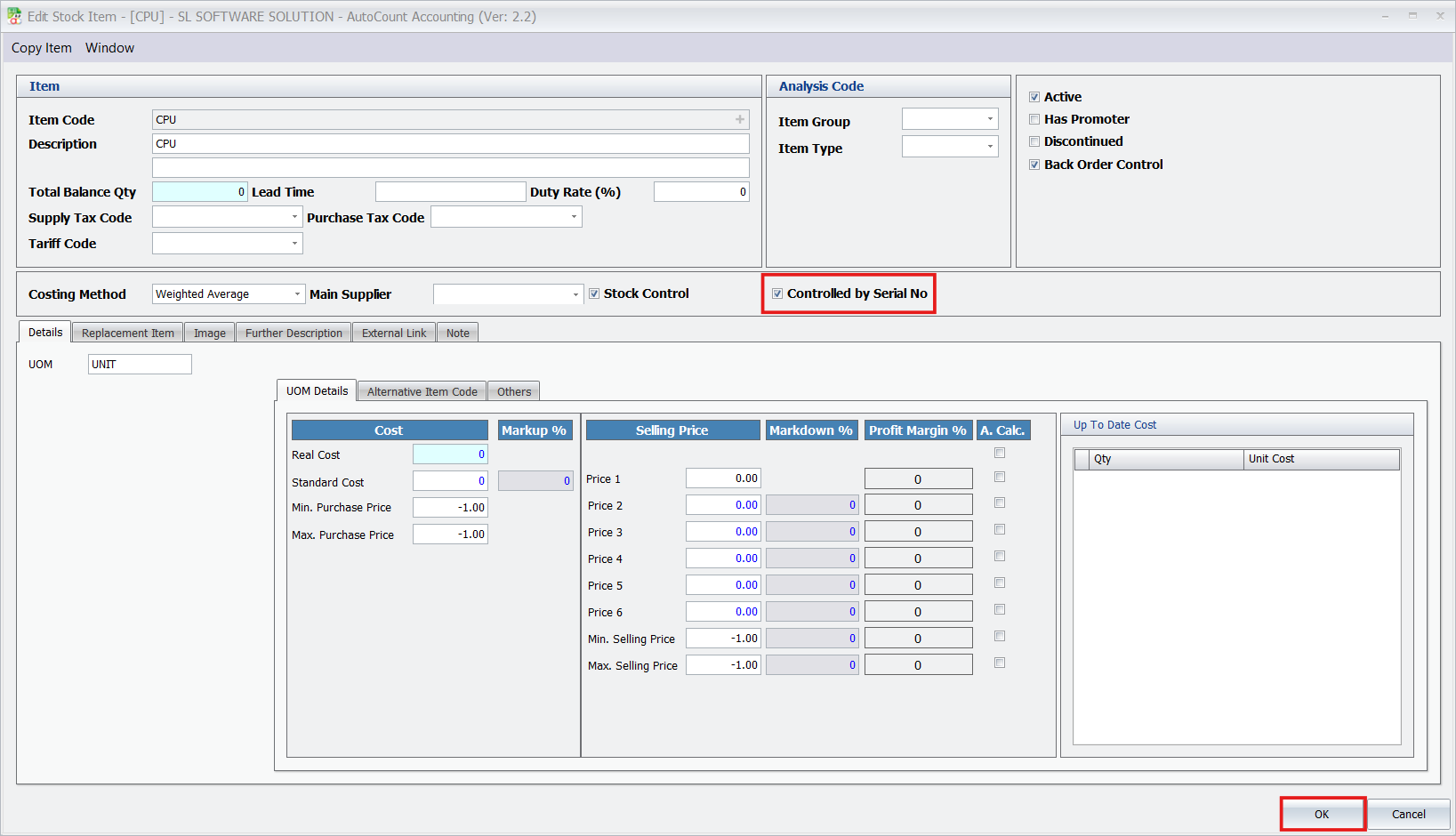Uncheck the Stock Control checkbox

(x=594, y=293)
